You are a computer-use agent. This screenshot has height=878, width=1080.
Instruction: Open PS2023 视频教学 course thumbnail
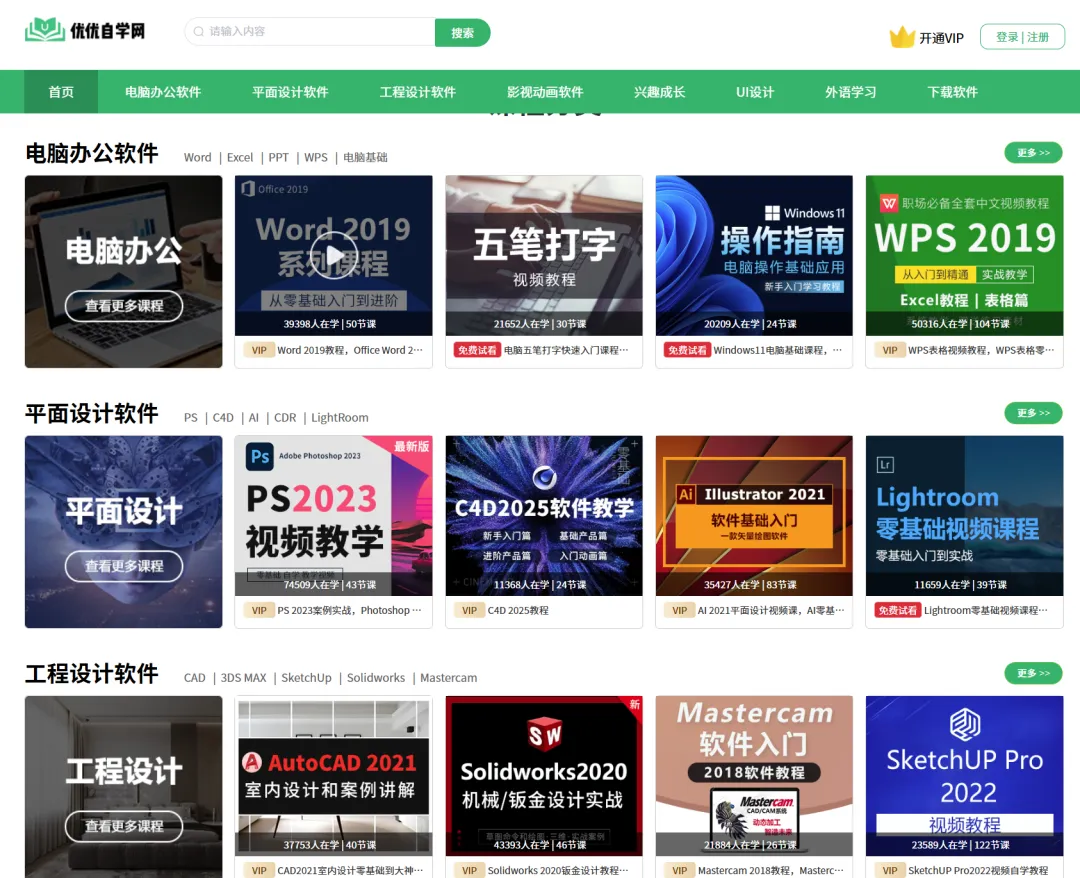coord(333,516)
